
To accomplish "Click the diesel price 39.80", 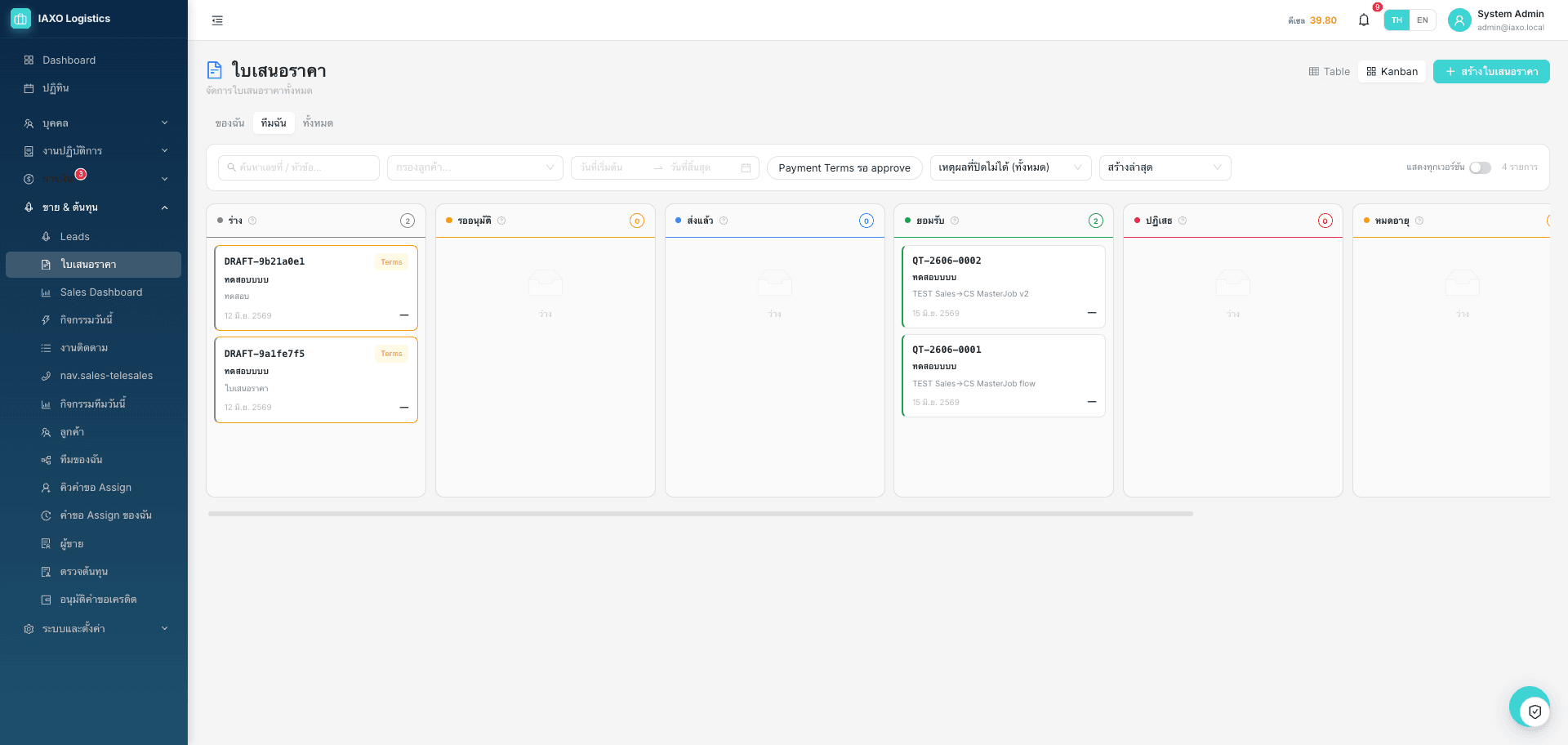I will (x=1323, y=20).
